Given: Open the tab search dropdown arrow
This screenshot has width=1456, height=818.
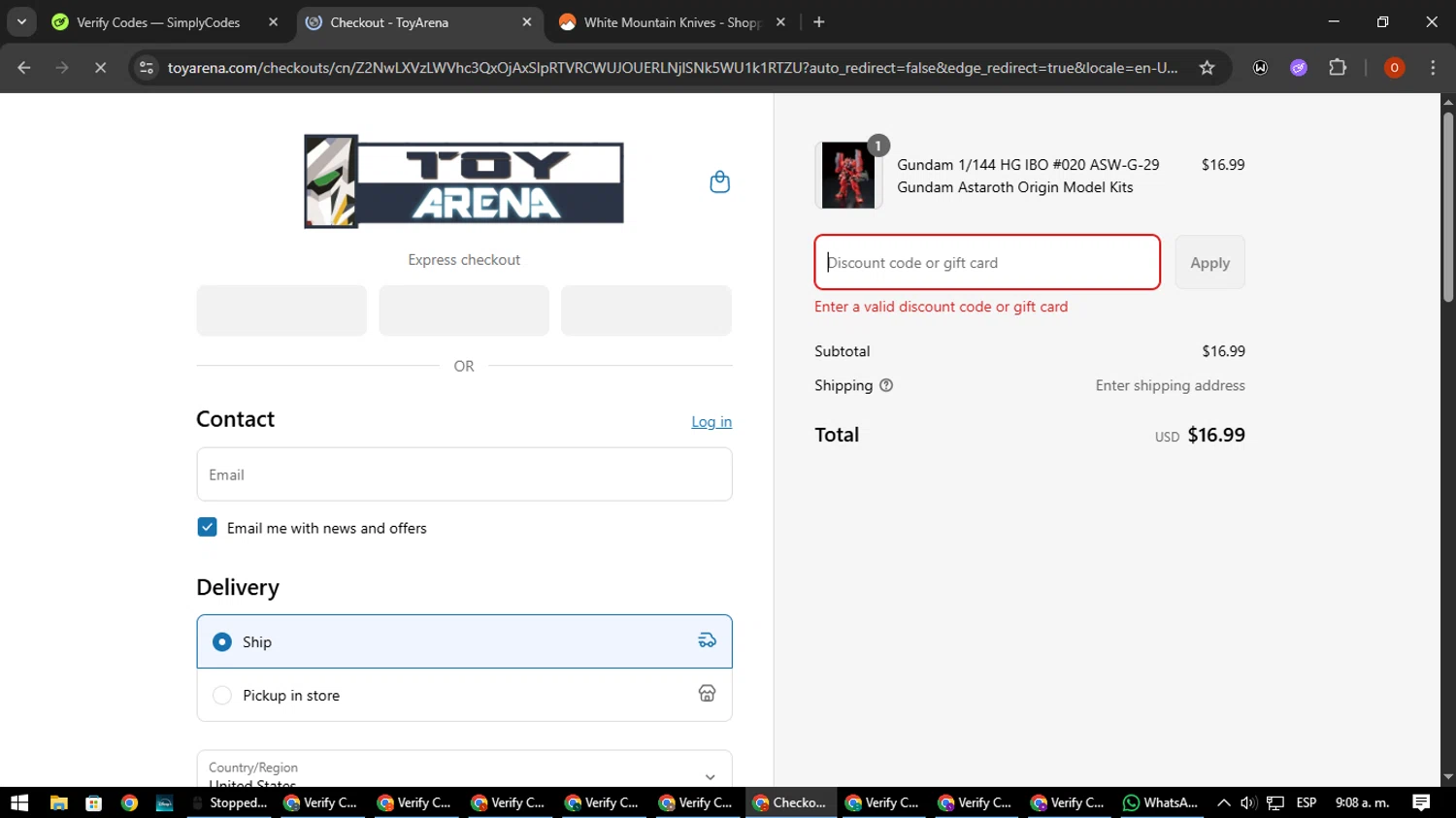Looking at the screenshot, I should click(21, 22).
